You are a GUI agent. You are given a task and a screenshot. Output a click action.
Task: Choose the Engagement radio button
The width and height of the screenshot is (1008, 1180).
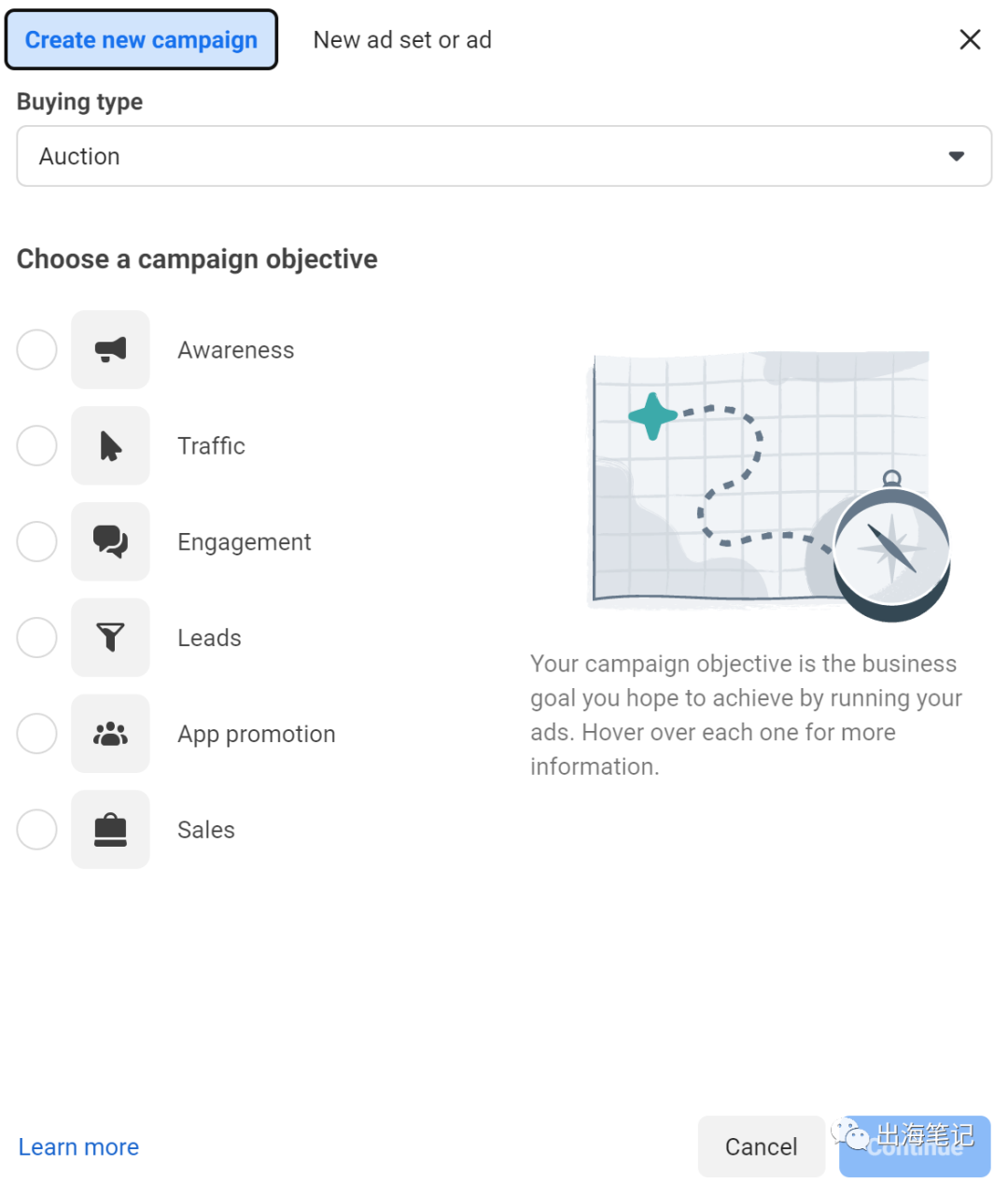[x=37, y=541]
